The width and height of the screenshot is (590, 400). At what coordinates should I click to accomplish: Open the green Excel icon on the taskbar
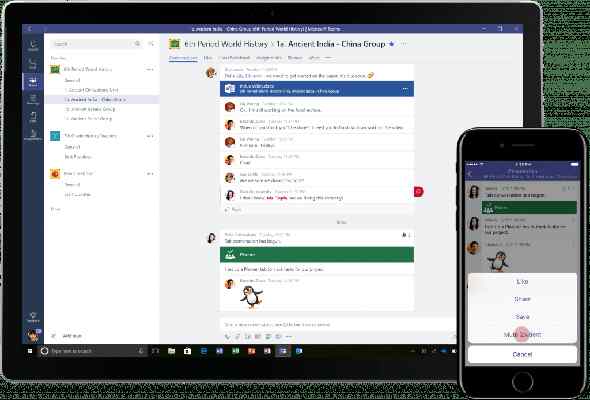coord(236,351)
